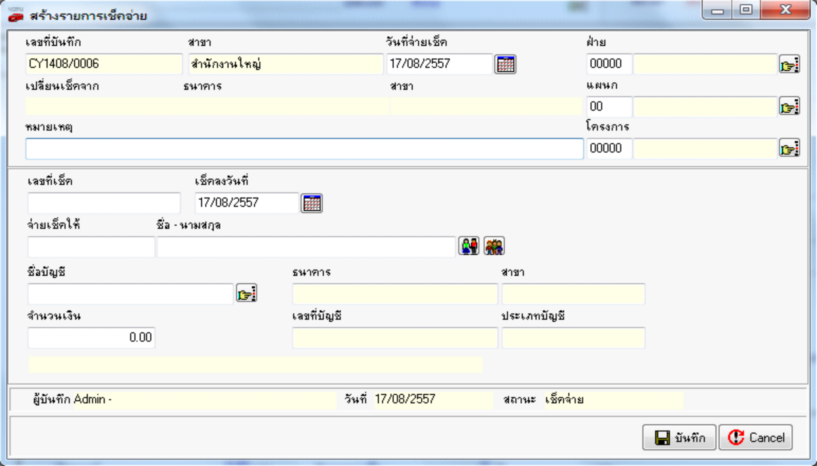817x466 pixels.
Task: Open calendar for เช็คลงวันที่ date
Action: [312, 203]
